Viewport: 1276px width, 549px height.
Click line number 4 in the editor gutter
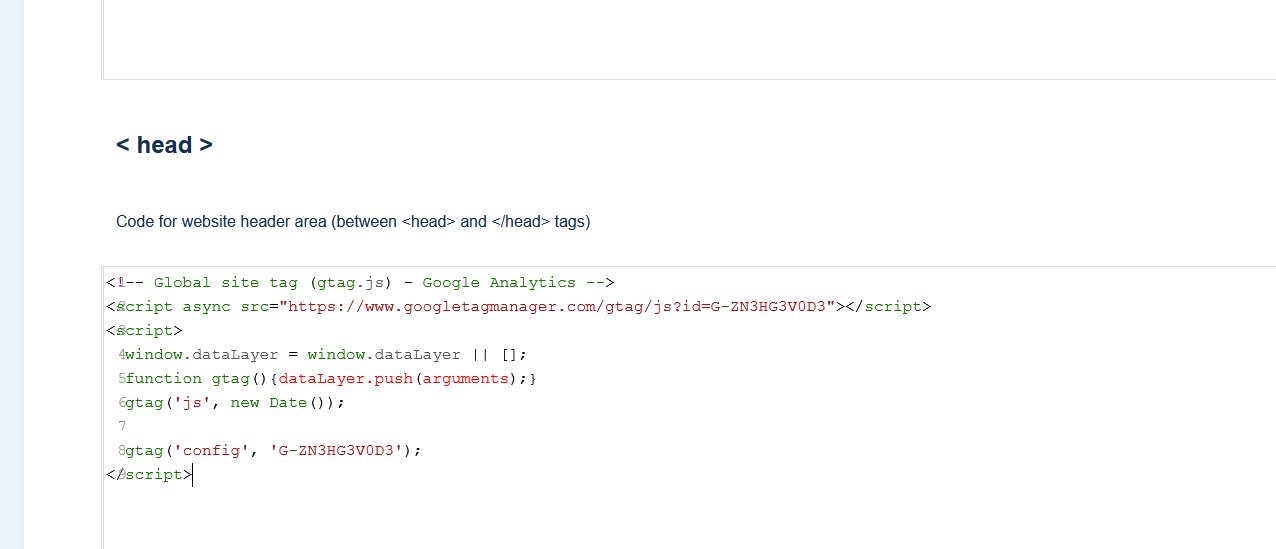tap(121, 355)
